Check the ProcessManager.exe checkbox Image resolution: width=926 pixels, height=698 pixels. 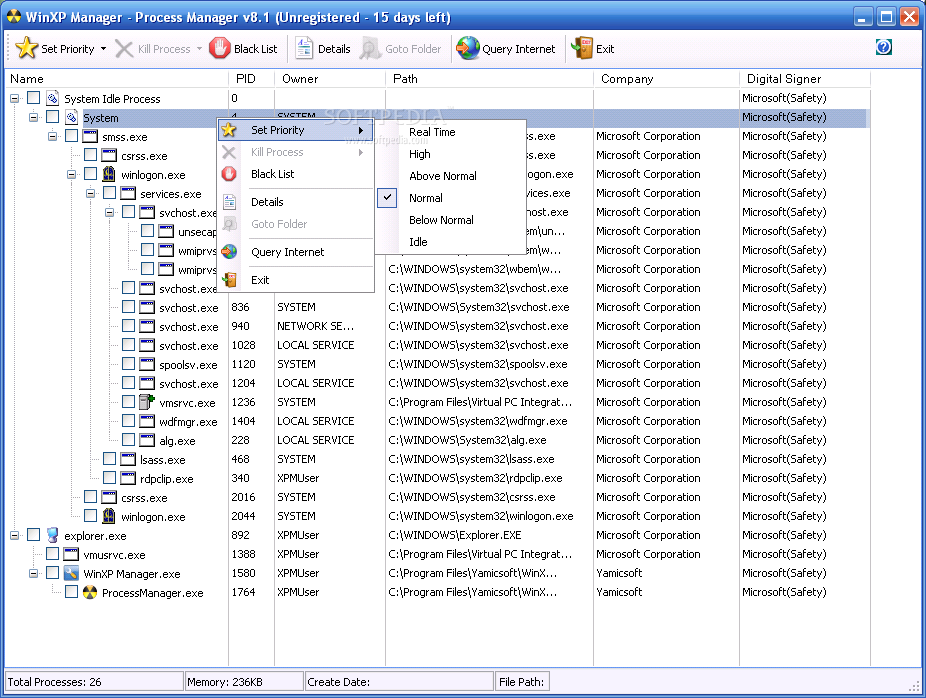(x=71, y=592)
